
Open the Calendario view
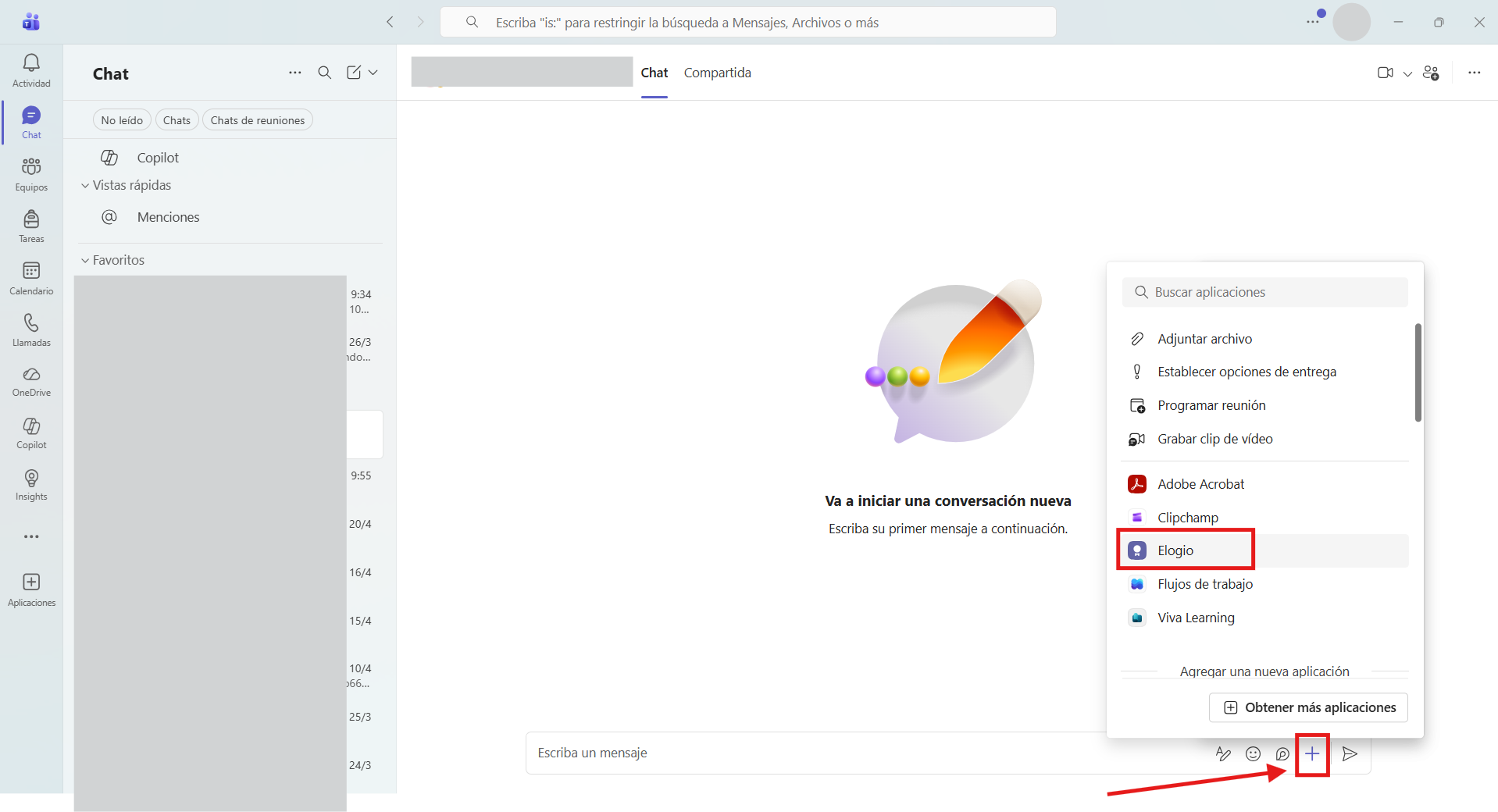(x=31, y=278)
